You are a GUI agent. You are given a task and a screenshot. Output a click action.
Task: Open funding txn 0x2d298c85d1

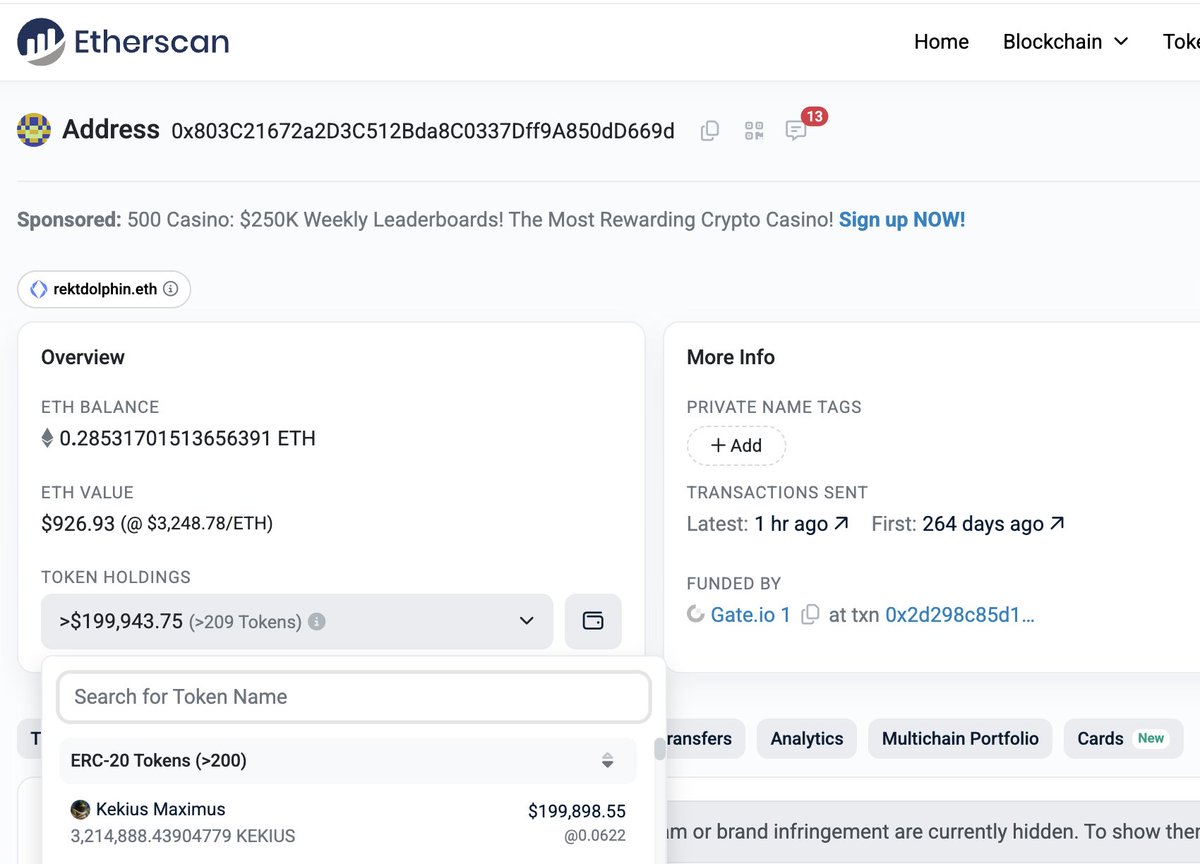pos(960,615)
